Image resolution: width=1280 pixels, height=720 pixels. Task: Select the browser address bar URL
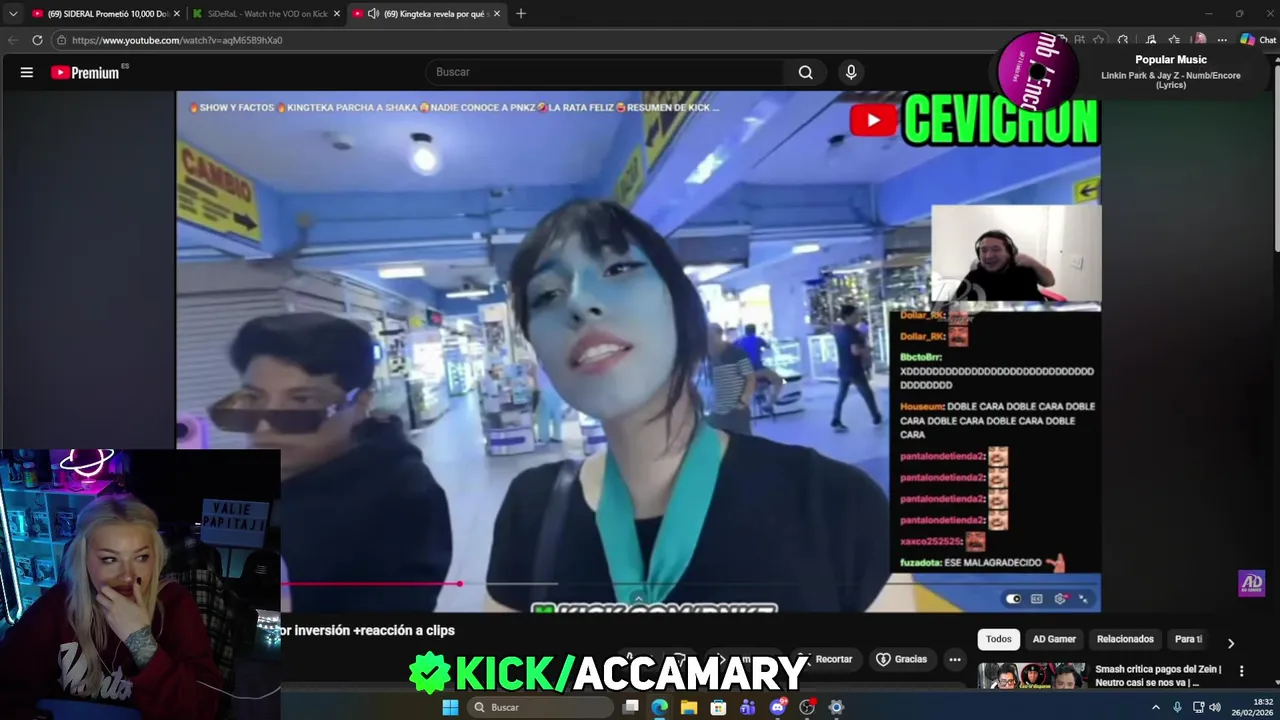[177, 40]
